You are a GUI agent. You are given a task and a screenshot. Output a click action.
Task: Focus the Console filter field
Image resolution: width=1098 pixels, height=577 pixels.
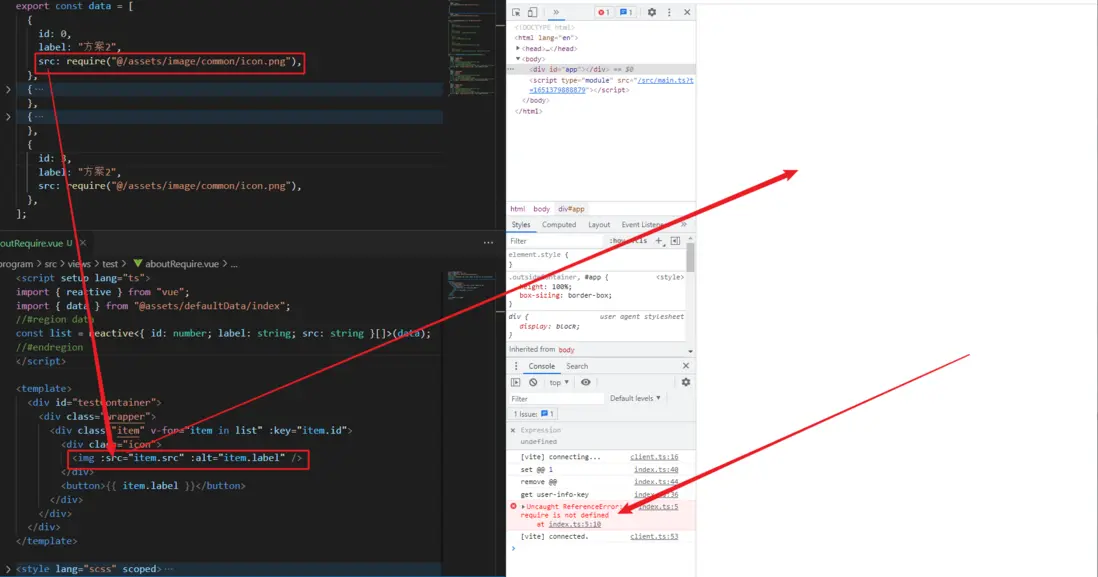click(x=556, y=398)
